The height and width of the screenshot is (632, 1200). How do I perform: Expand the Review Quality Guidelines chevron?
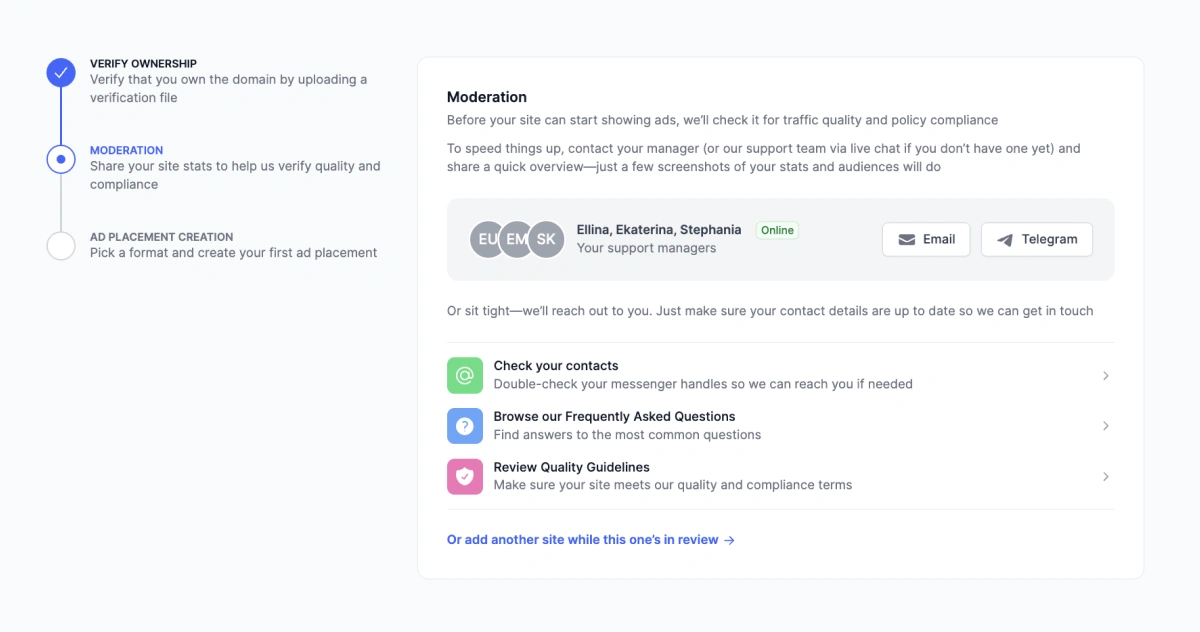1105,477
